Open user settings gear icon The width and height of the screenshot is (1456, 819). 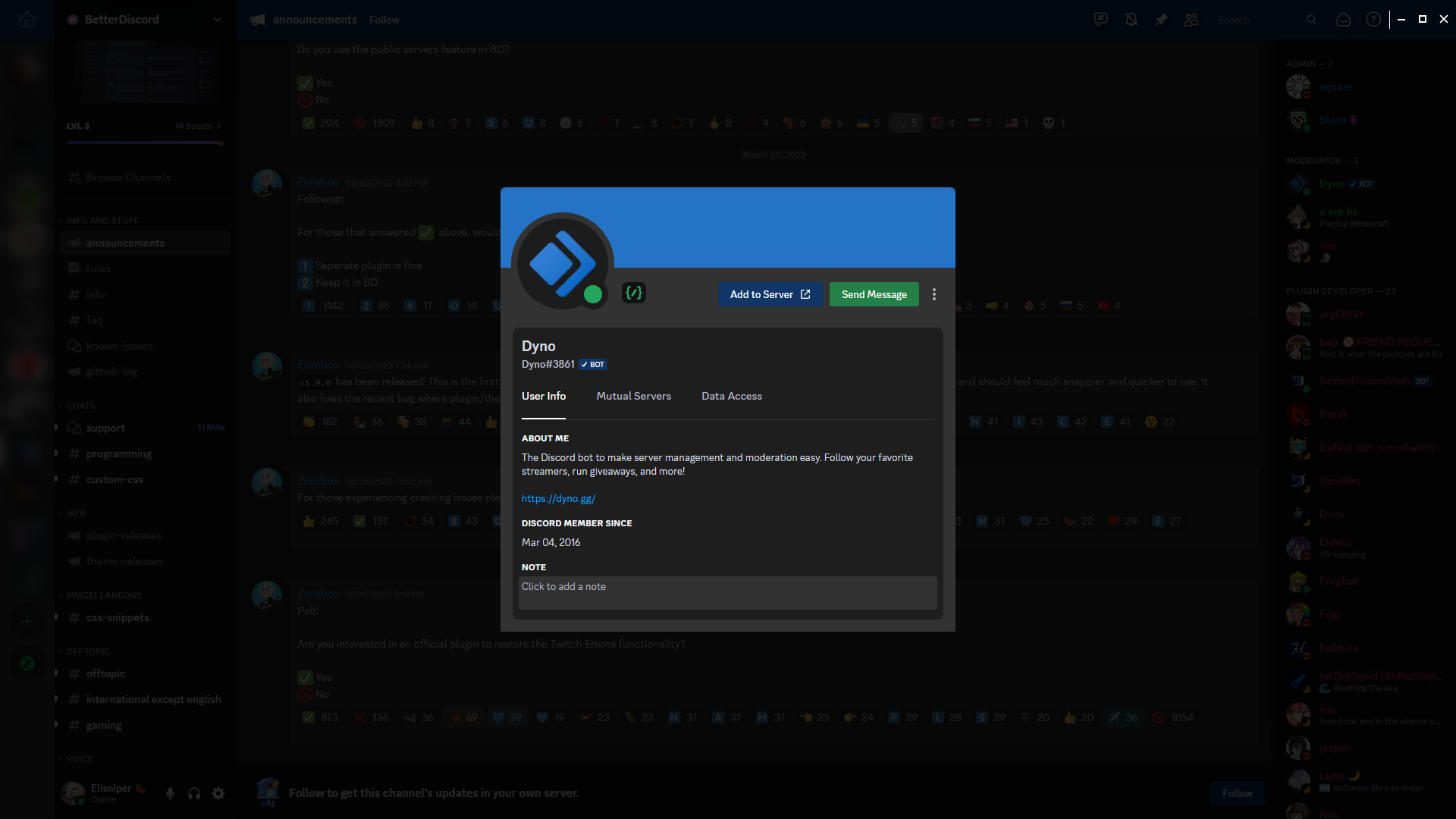click(218, 793)
